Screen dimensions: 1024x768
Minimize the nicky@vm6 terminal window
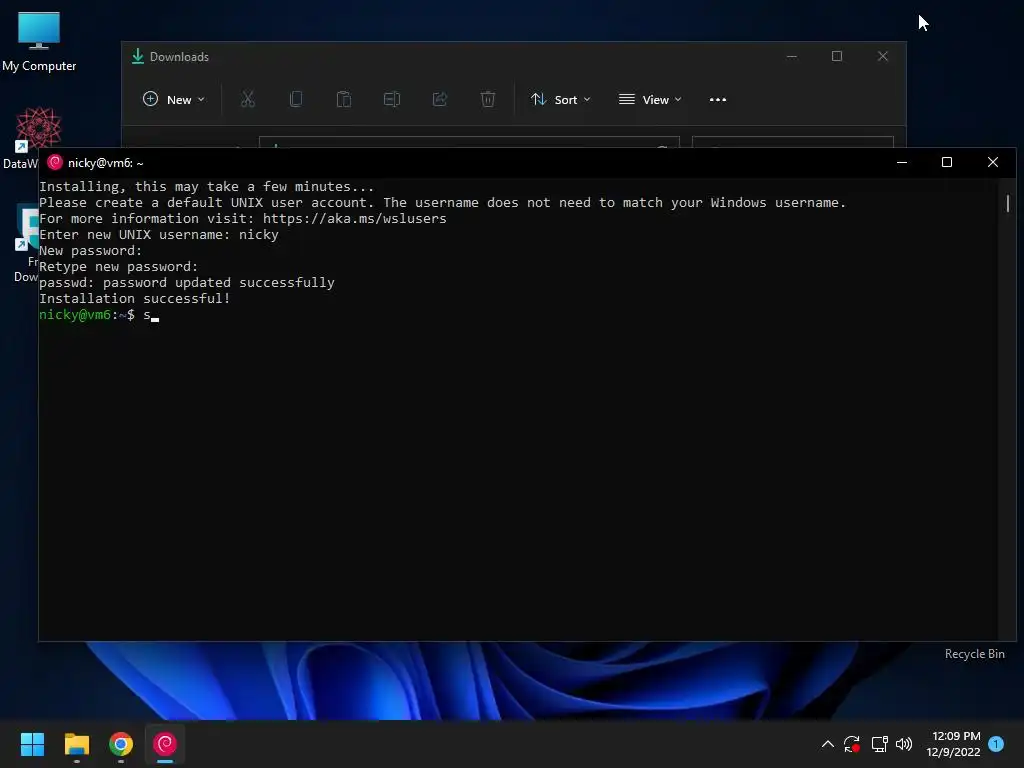[x=902, y=163]
